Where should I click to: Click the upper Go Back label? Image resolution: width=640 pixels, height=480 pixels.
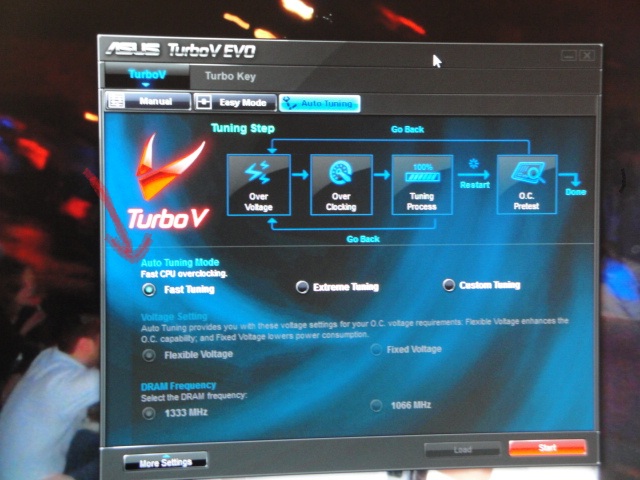(x=407, y=129)
